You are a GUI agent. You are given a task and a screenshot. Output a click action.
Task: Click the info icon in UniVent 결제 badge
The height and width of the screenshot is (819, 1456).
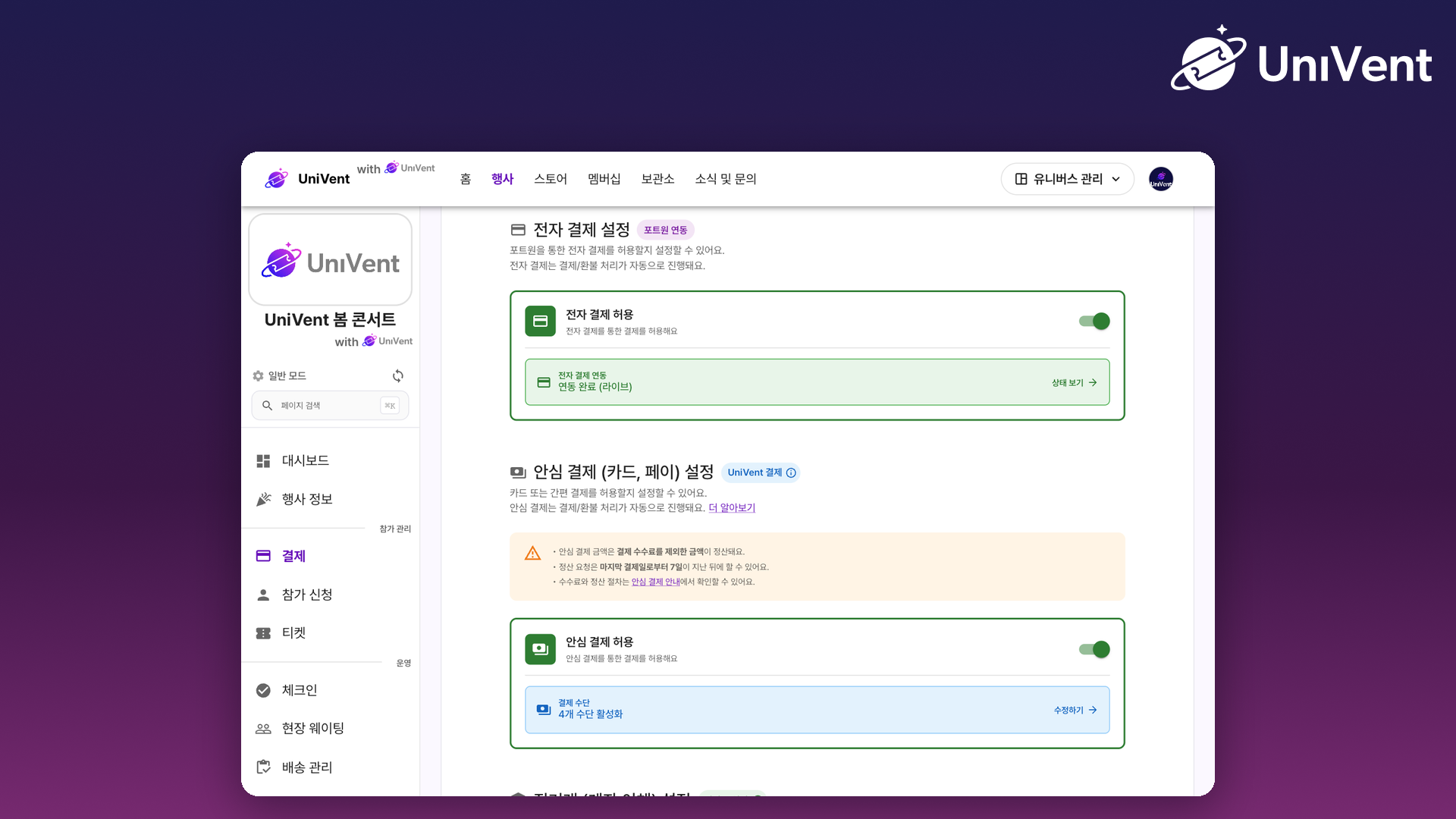[x=791, y=472]
